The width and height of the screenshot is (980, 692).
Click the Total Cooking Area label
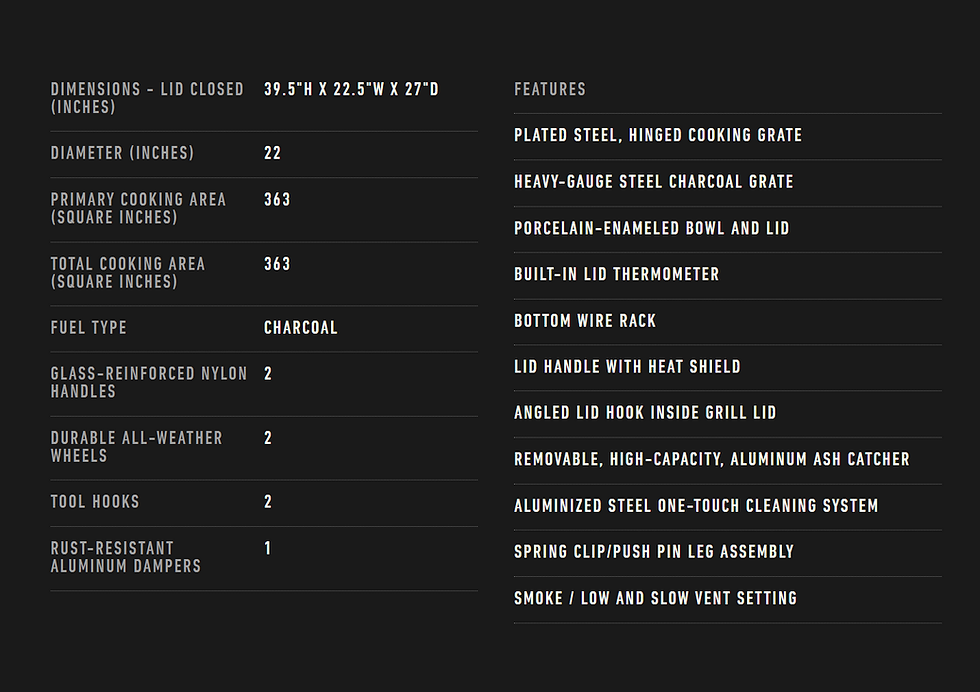tap(128, 272)
